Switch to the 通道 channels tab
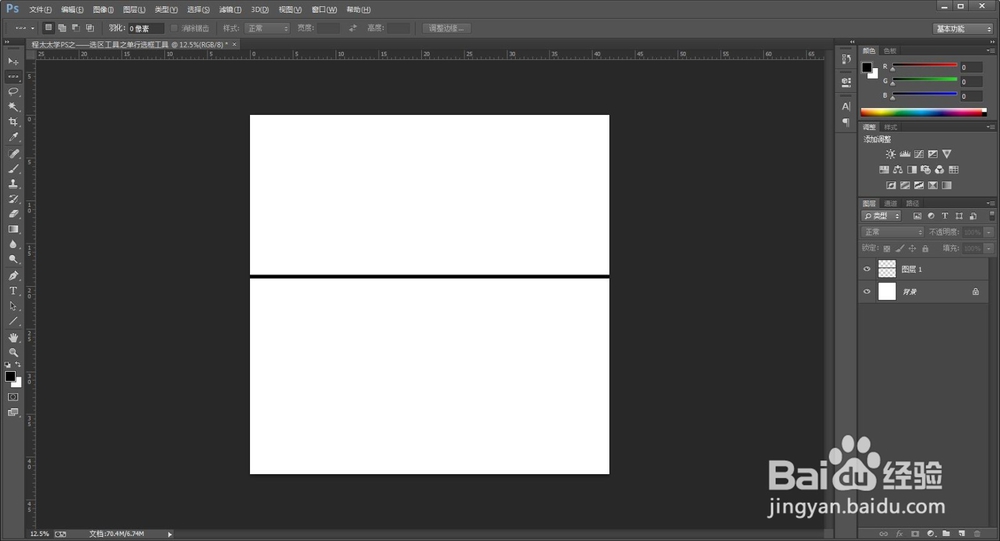1000x541 pixels. point(891,204)
